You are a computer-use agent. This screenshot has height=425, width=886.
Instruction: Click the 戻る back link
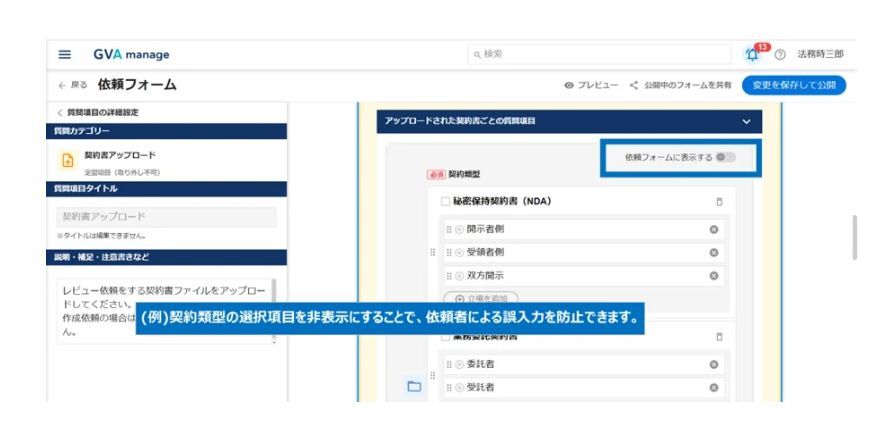(73, 85)
